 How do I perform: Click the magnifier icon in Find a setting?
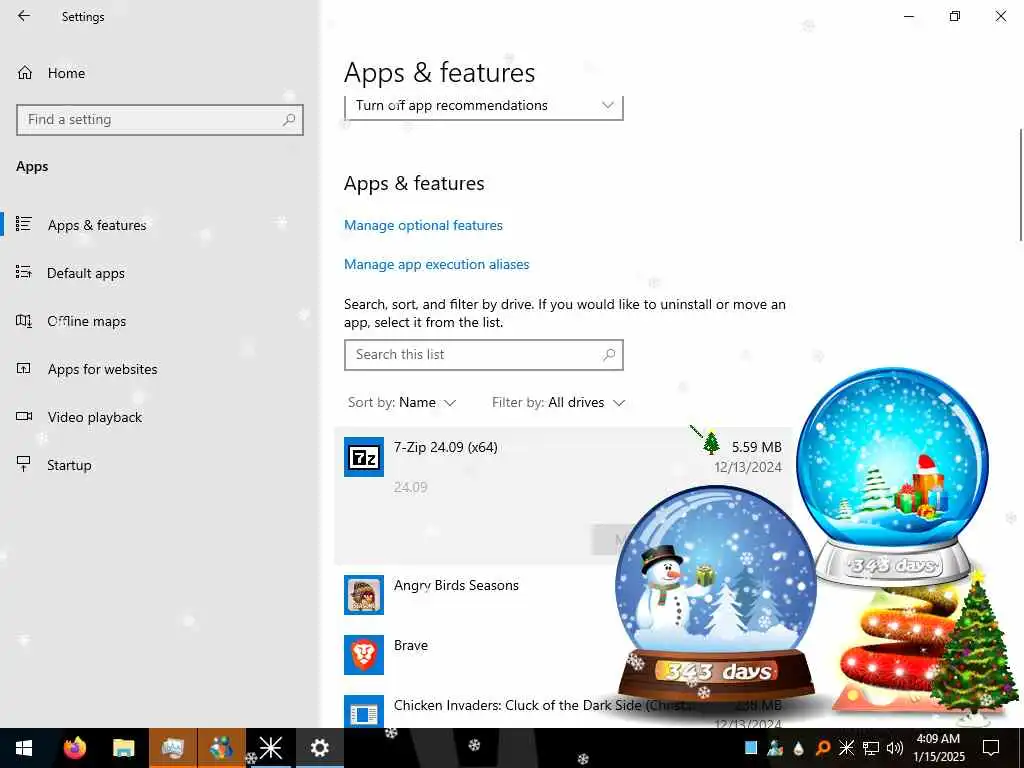(x=289, y=120)
